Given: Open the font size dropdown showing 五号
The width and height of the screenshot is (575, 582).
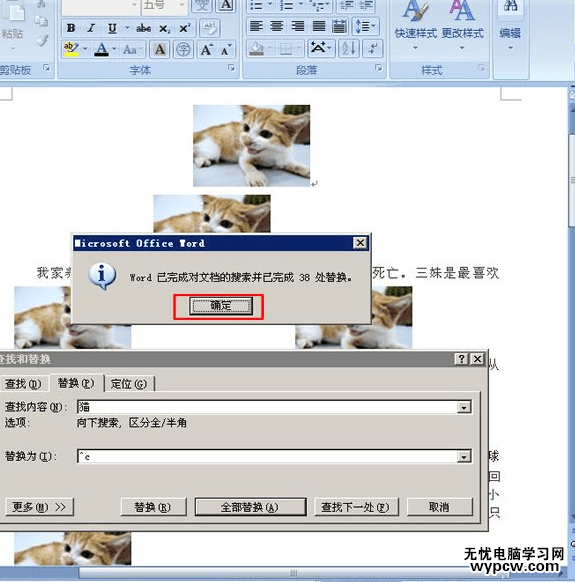Looking at the screenshot, I should tap(182, 5).
